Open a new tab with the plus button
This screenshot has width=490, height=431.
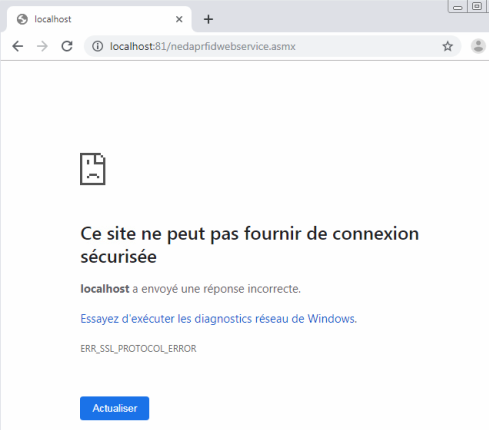(x=208, y=19)
